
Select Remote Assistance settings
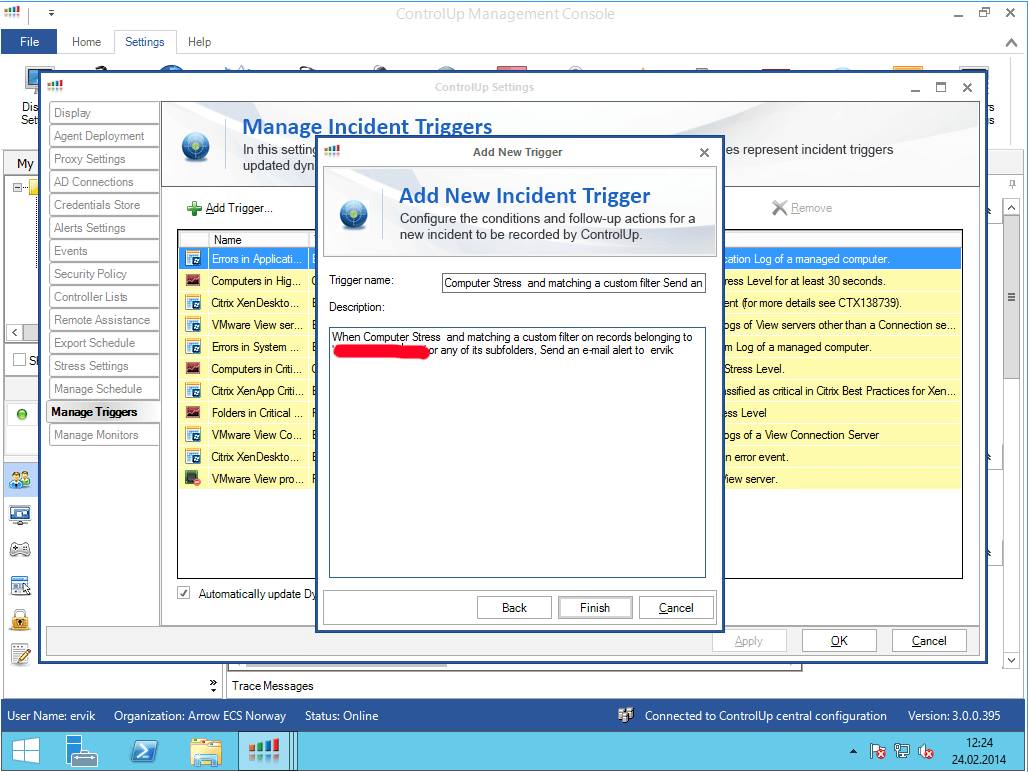(x=104, y=319)
